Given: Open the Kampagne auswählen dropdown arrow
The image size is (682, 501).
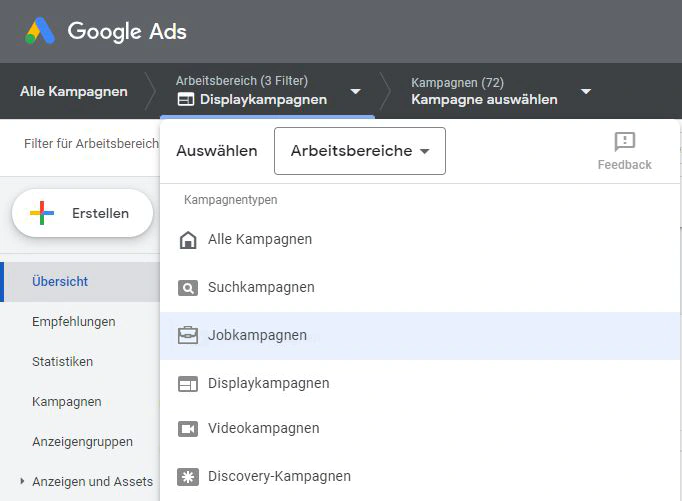Looking at the screenshot, I should pyautogui.click(x=586, y=91).
